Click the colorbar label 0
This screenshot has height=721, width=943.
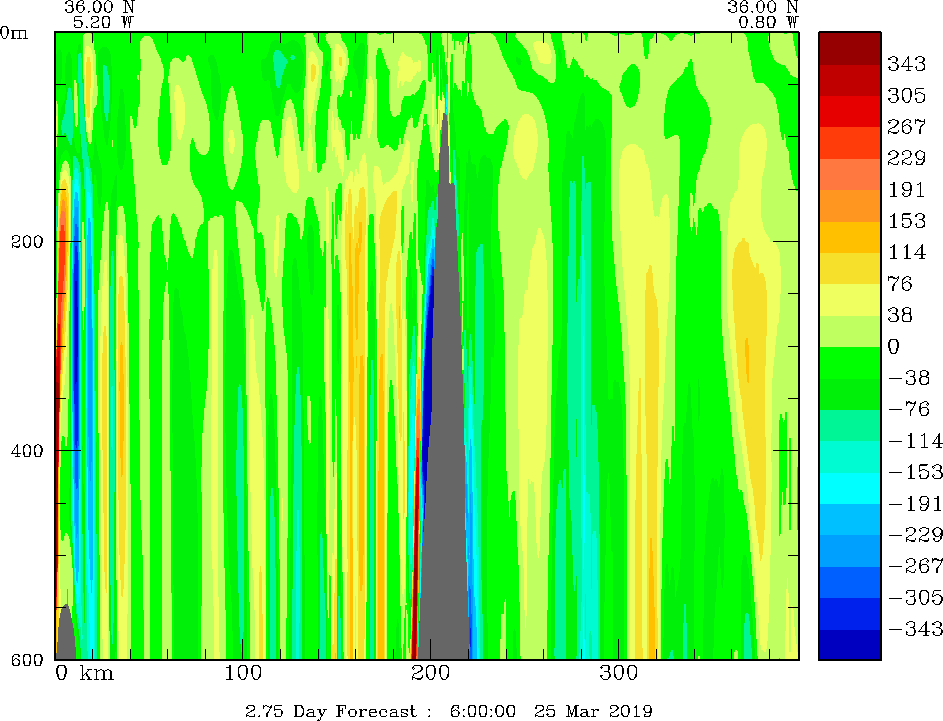[x=894, y=346]
